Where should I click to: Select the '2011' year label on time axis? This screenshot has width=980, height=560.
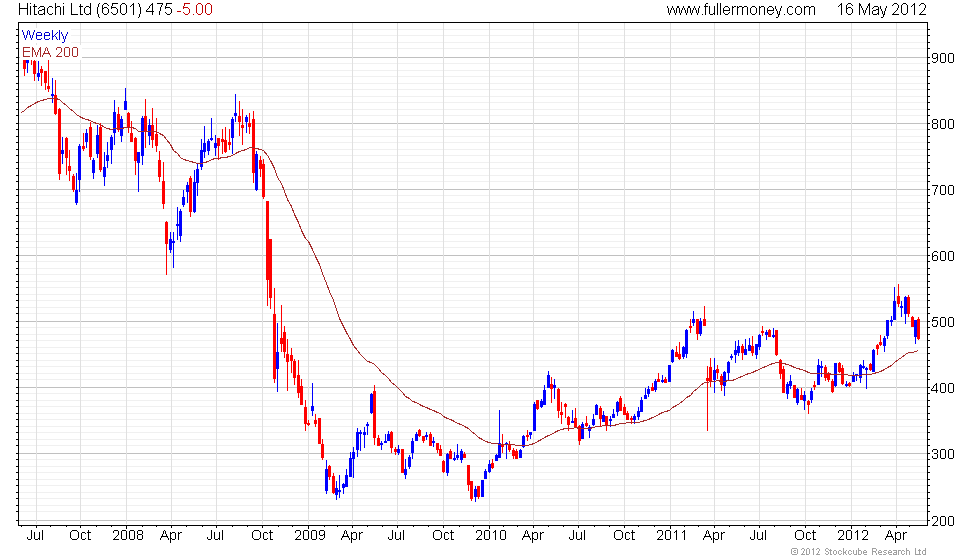(672, 536)
